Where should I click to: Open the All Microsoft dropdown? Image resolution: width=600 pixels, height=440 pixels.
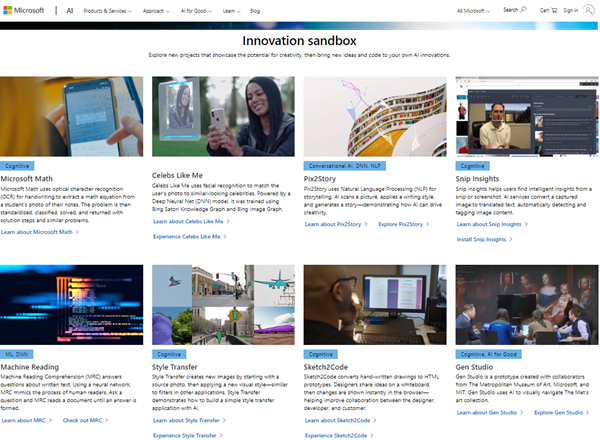473,11
